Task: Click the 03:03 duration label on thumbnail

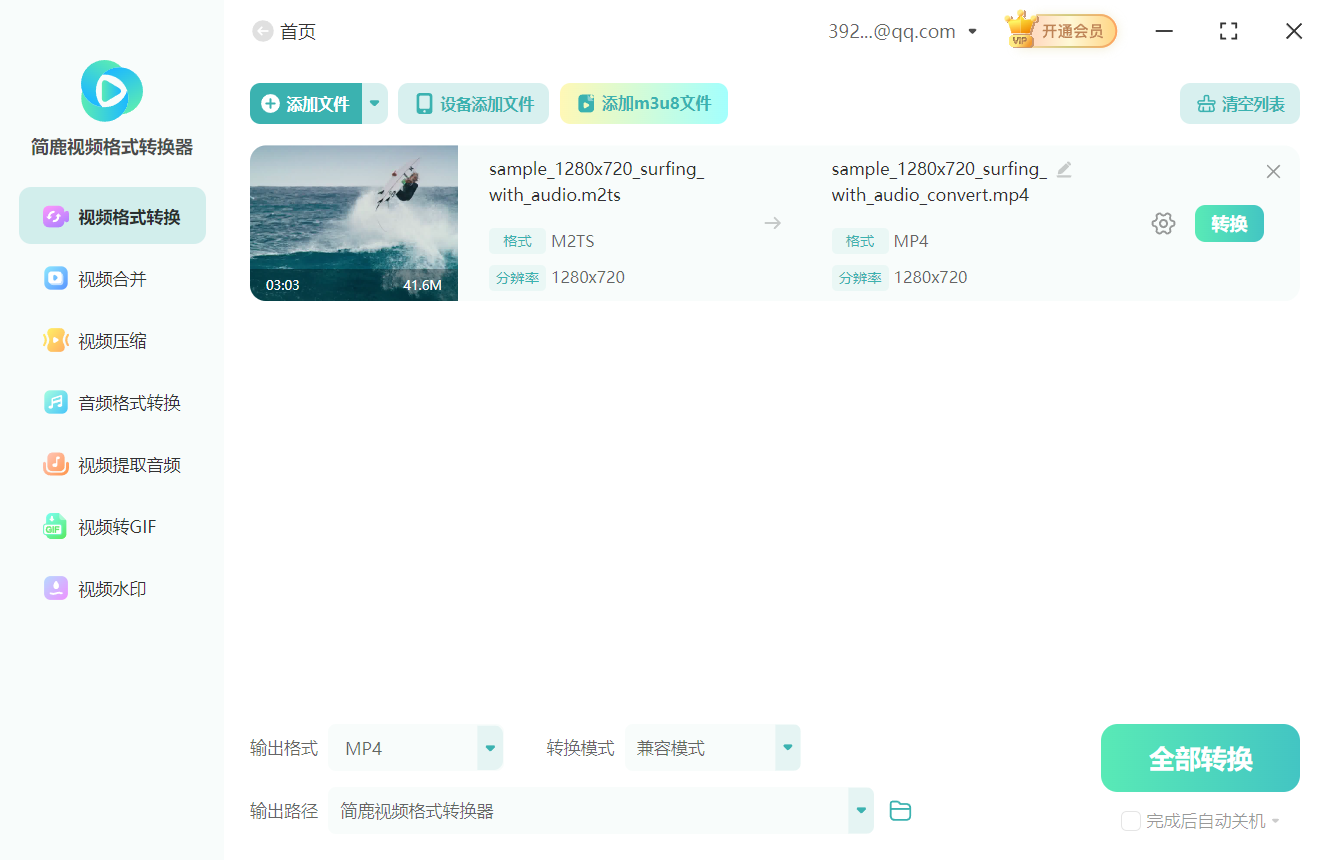Action: tap(283, 285)
